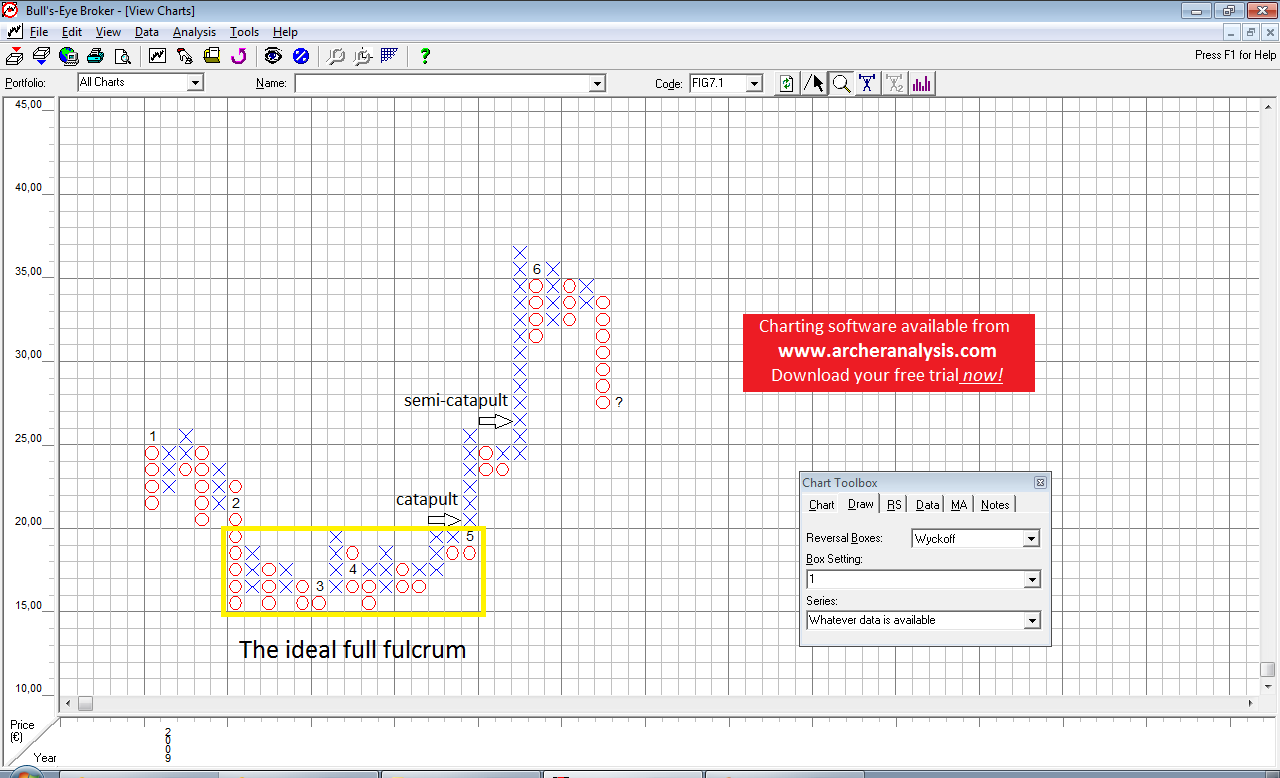
Task: Click the purple undo arrow icon
Action: (x=238, y=56)
